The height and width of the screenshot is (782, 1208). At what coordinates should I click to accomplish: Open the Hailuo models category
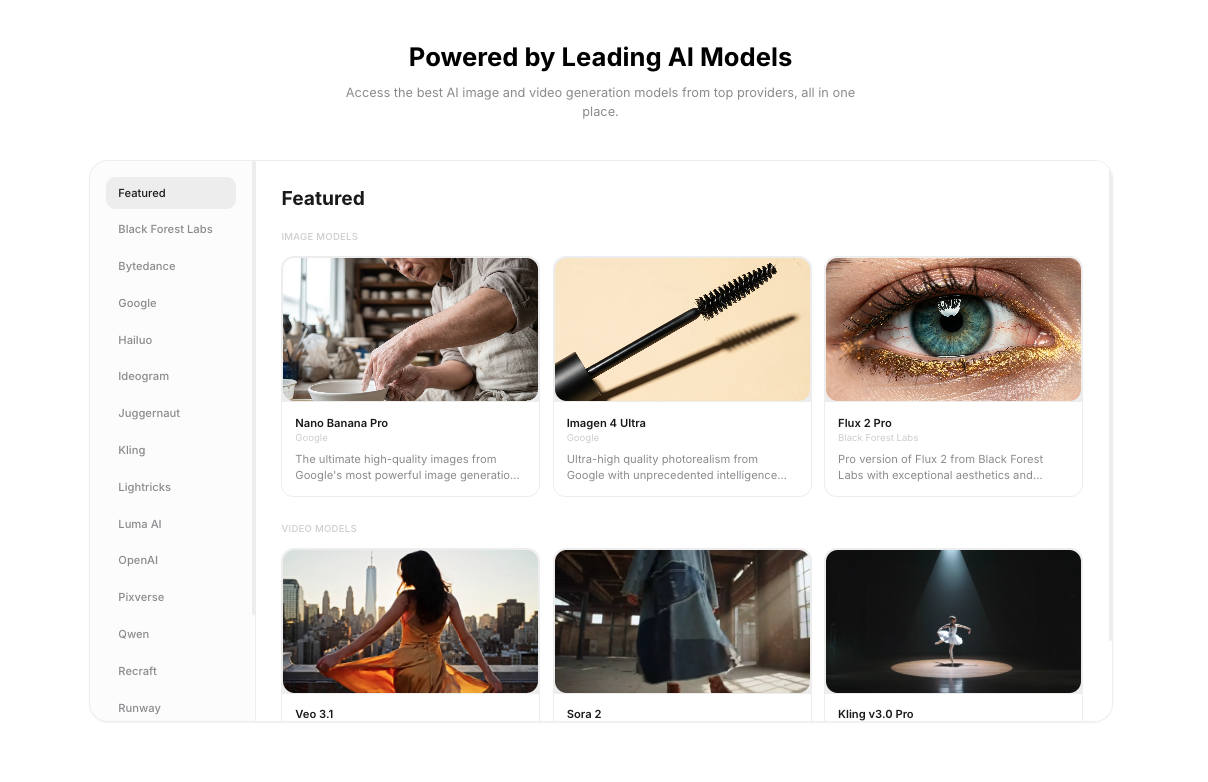coord(171,340)
